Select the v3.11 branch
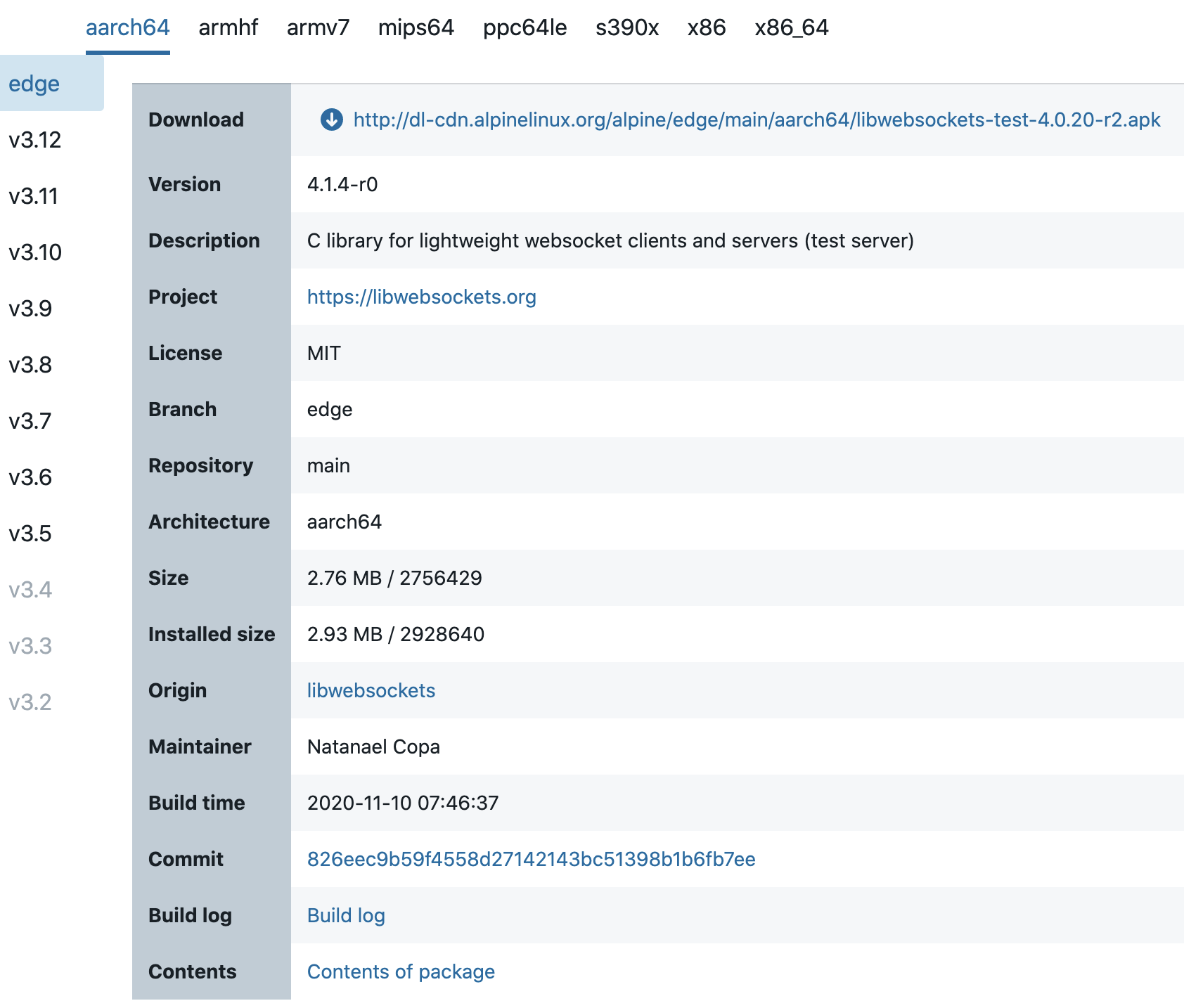Screen dimensions: 1184x1008 click(34, 196)
